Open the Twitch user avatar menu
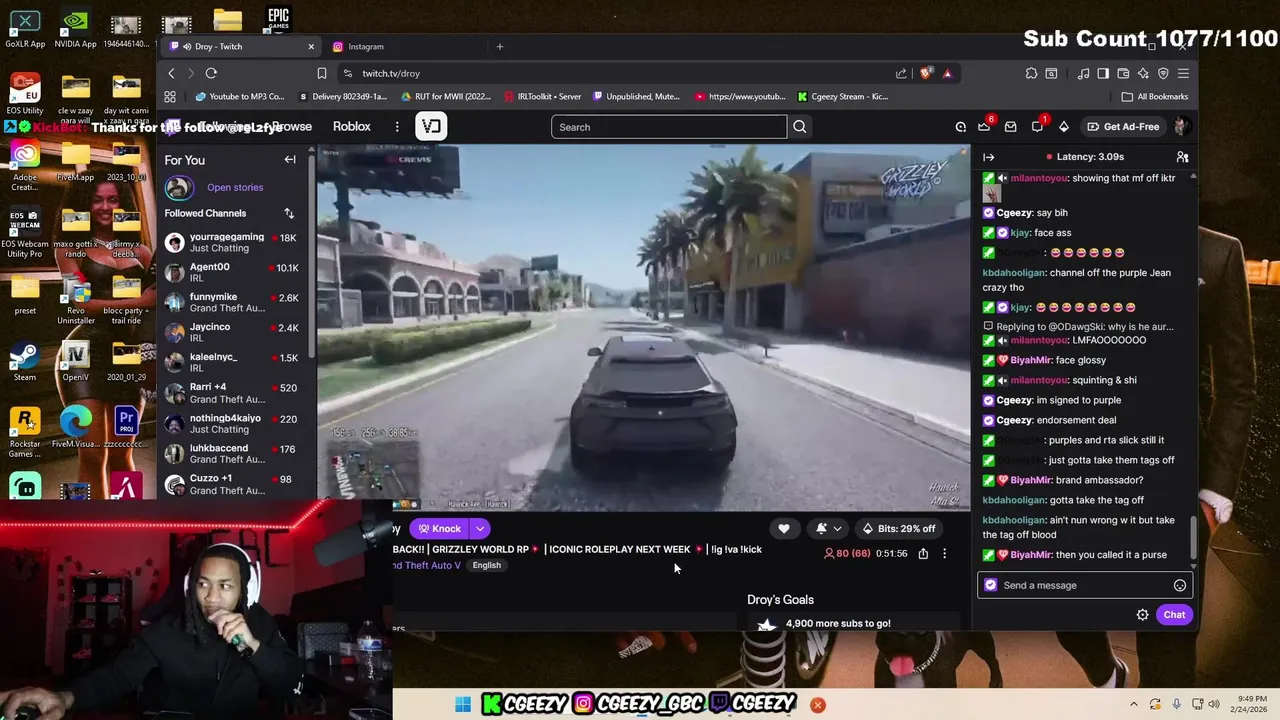 (1180, 127)
